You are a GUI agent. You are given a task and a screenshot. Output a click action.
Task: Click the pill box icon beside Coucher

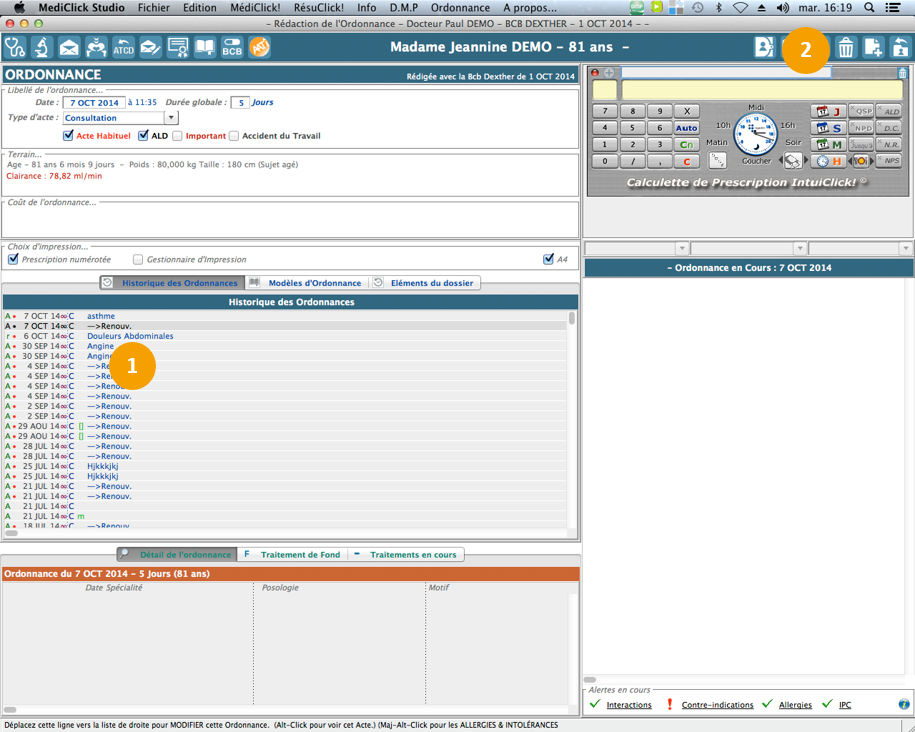point(792,160)
